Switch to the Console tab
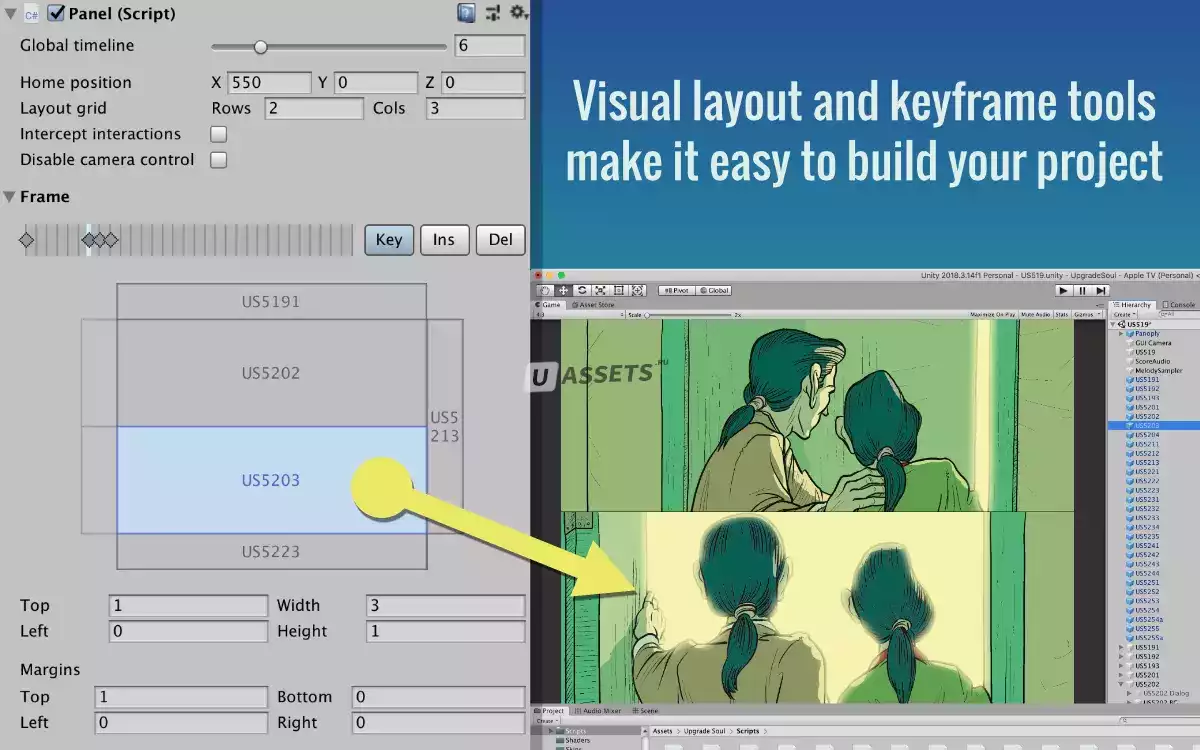This screenshot has height=750, width=1200. click(1177, 305)
